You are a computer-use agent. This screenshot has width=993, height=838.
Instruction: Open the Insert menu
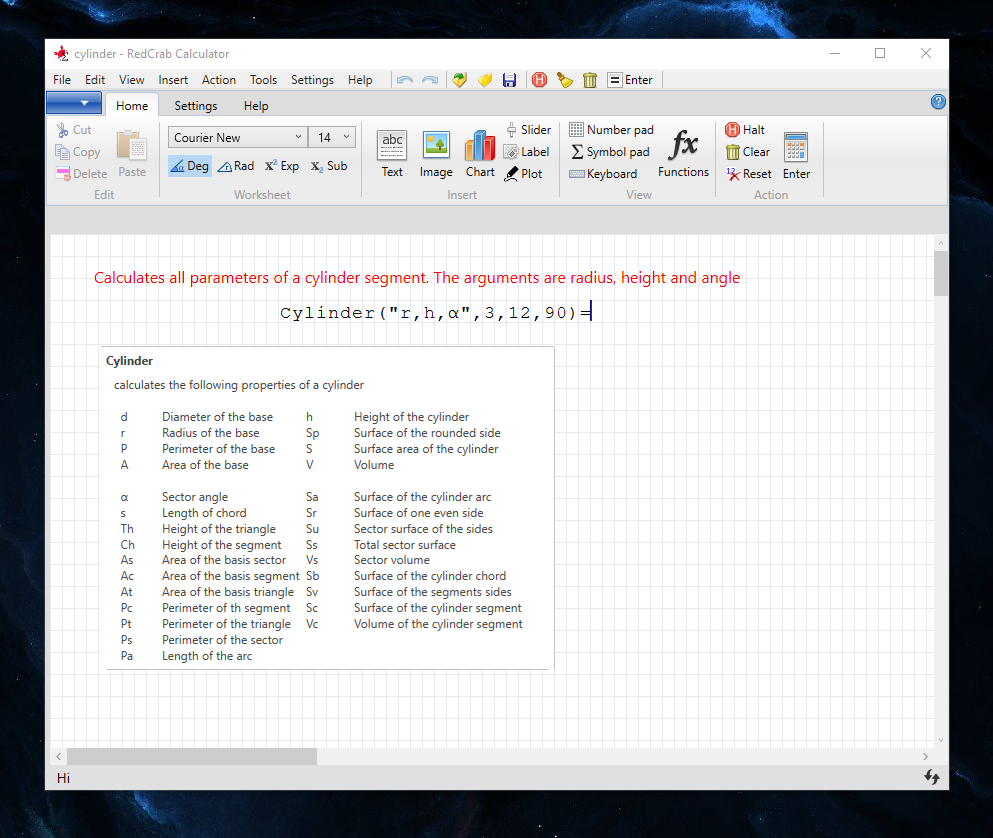click(x=173, y=80)
